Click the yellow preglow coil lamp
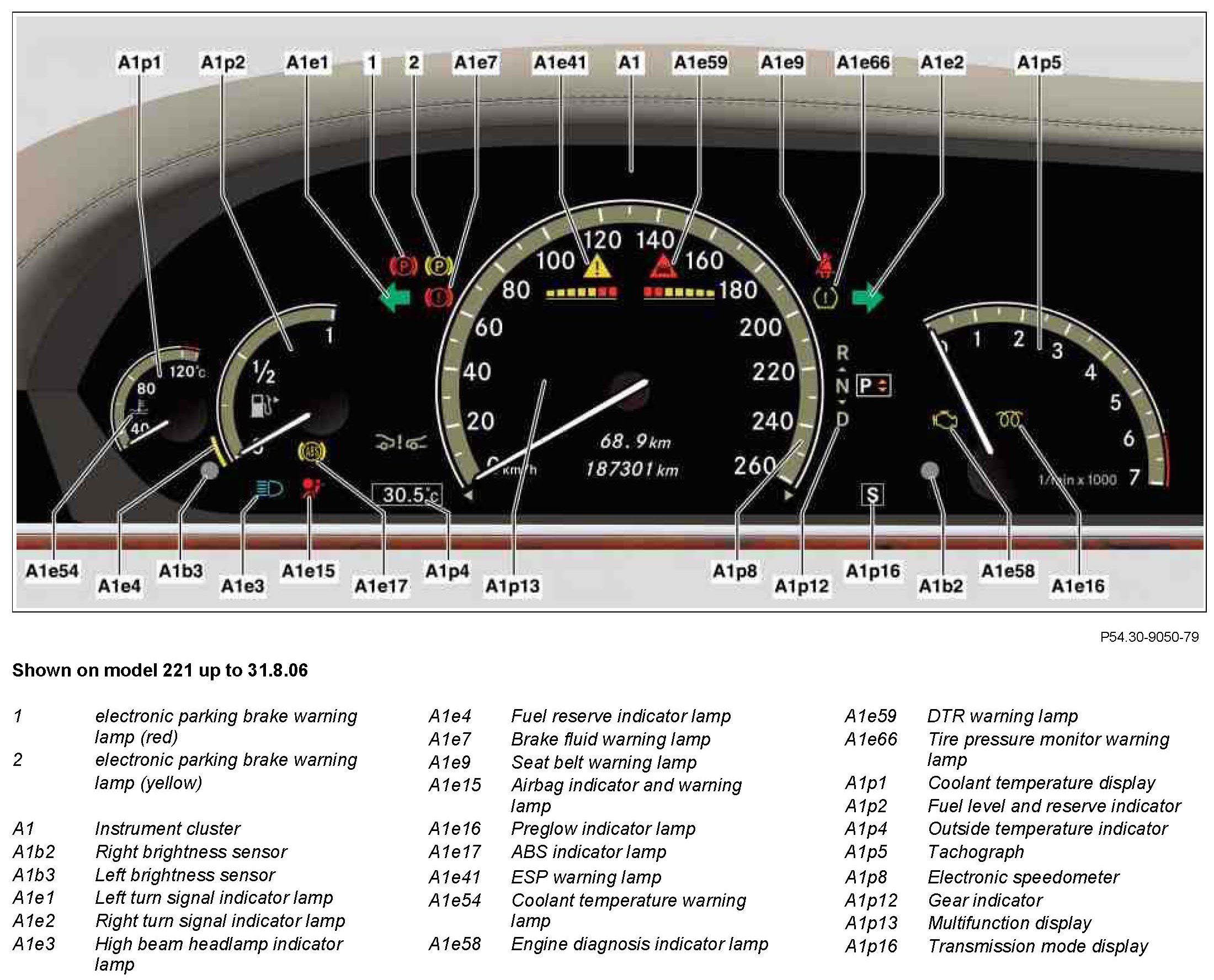1214x980 pixels. click(1011, 418)
